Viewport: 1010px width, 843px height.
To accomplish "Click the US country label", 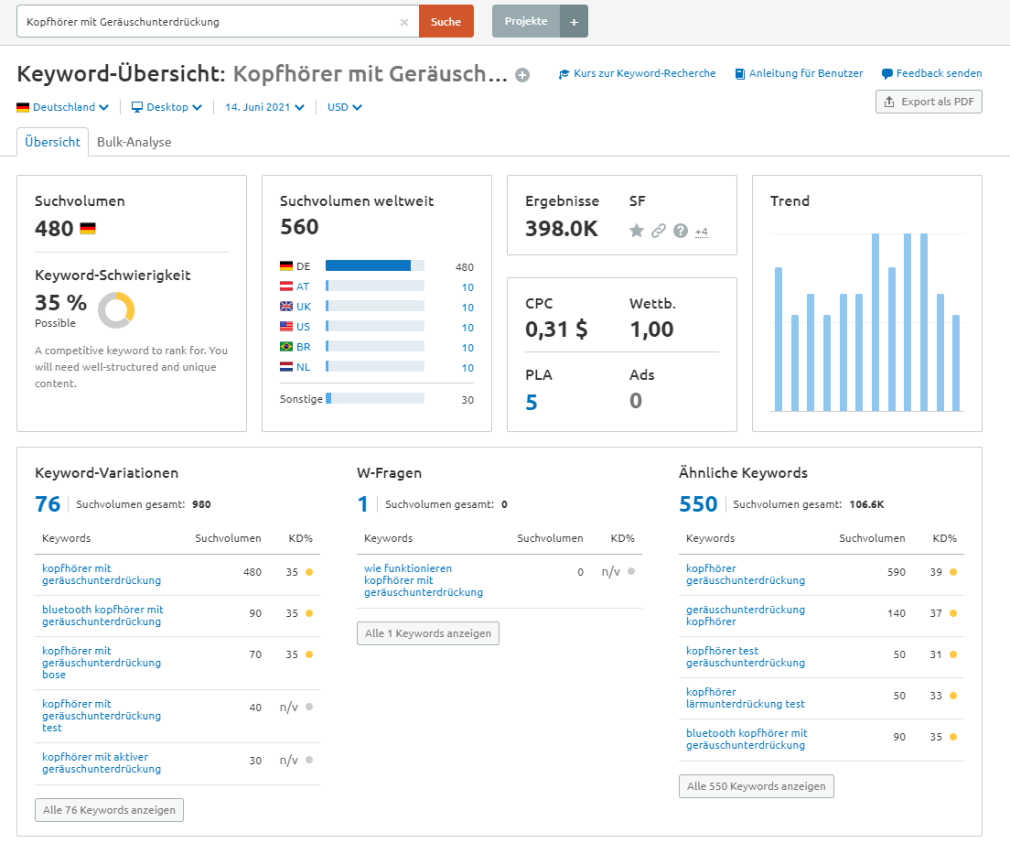I will pyautogui.click(x=303, y=327).
